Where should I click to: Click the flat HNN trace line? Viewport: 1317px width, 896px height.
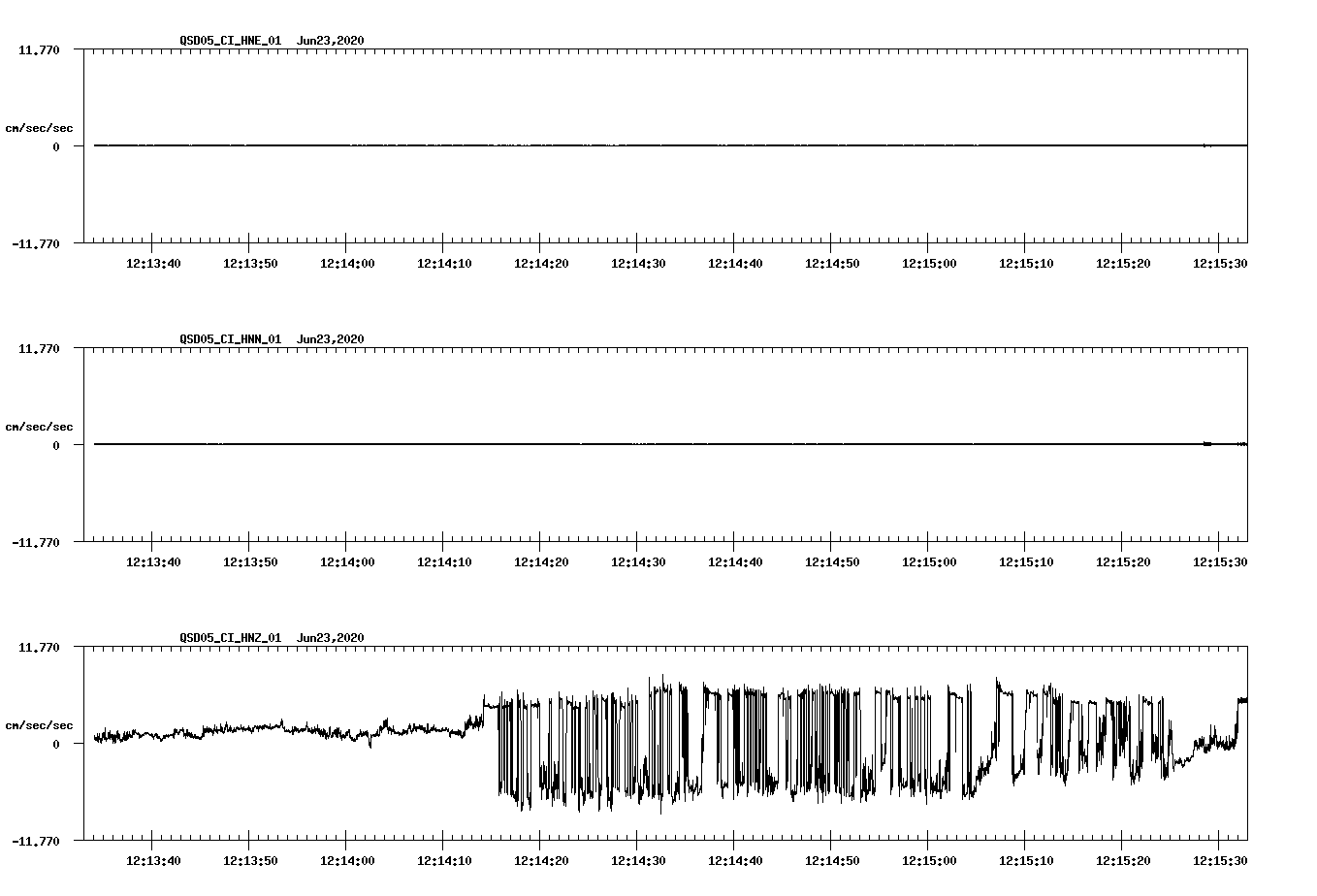tap(670, 444)
